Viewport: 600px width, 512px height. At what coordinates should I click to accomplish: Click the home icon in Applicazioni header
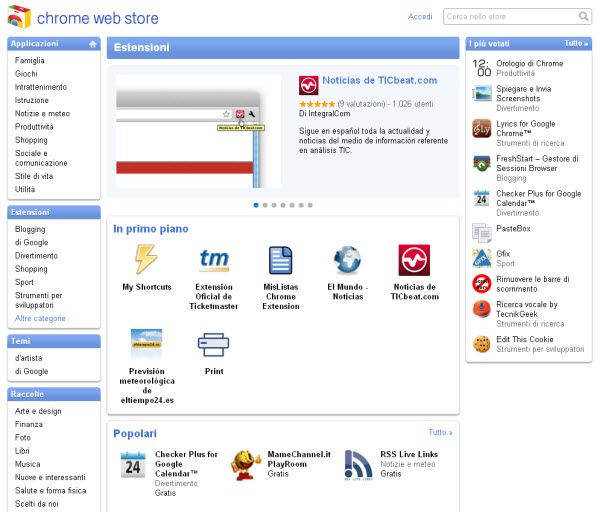pos(93,44)
